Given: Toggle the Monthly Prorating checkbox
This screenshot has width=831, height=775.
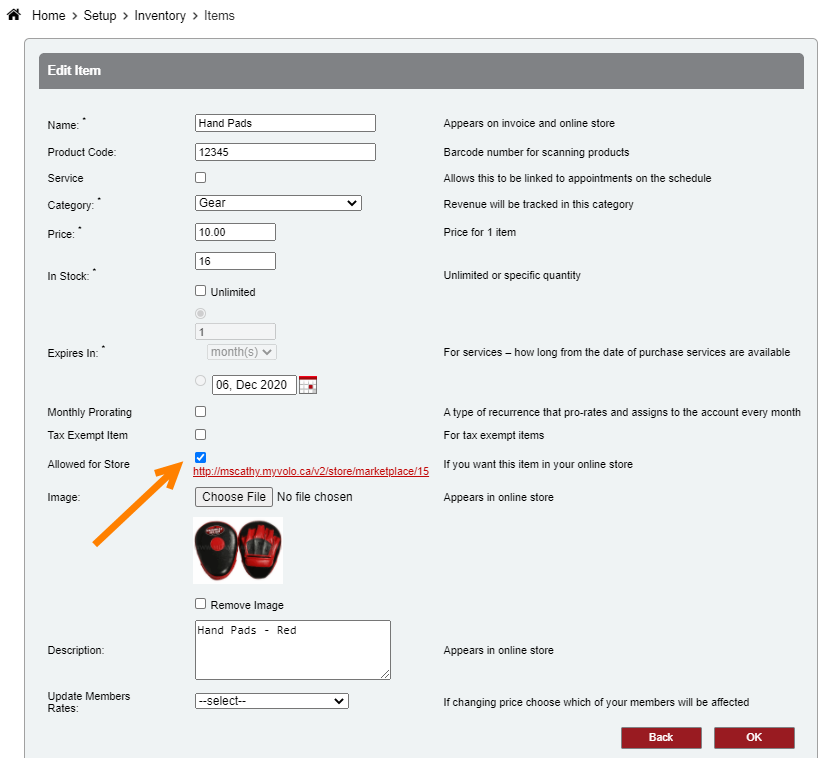Looking at the screenshot, I should pyautogui.click(x=201, y=411).
